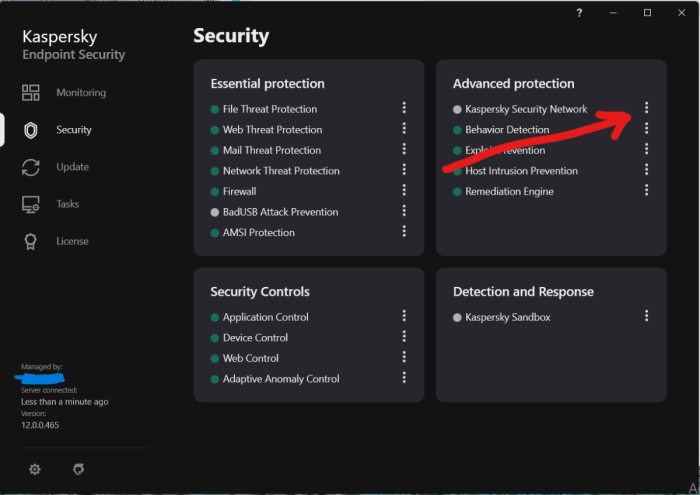This screenshot has width=700, height=495.
Task: Click the Security shield icon
Action: 31,130
